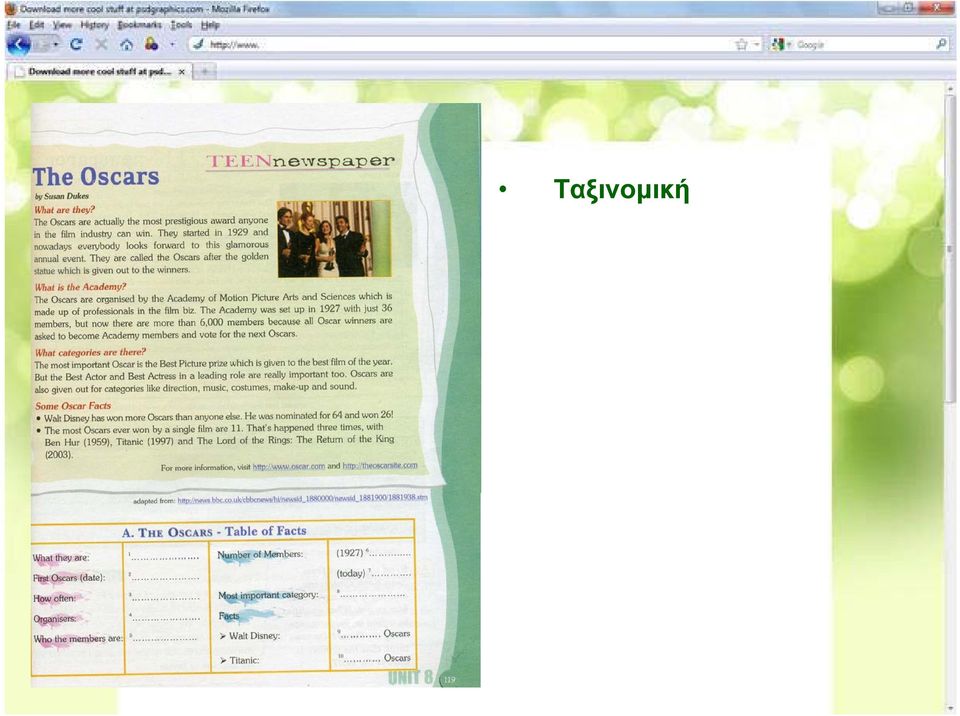This screenshot has width=960, height=716.
Task: Go to the home page via Home icon
Action: click(126, 44)
